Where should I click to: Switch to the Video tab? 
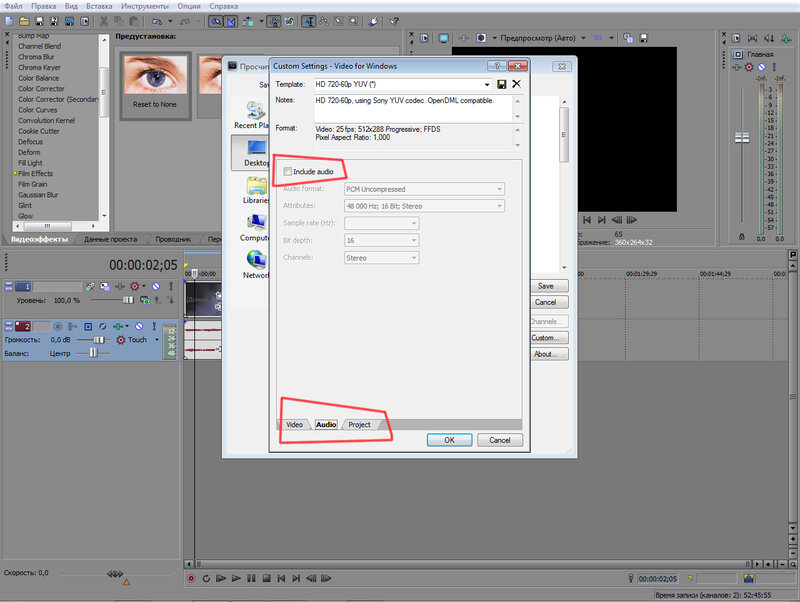click(x=294, y=425)
